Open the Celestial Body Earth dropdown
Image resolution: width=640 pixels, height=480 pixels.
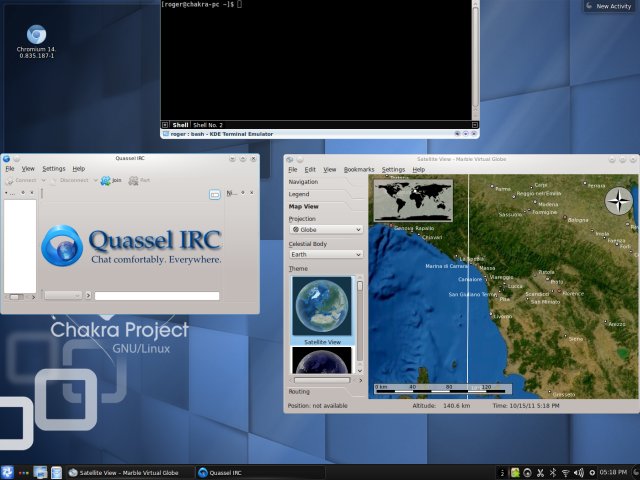(325, 254)
